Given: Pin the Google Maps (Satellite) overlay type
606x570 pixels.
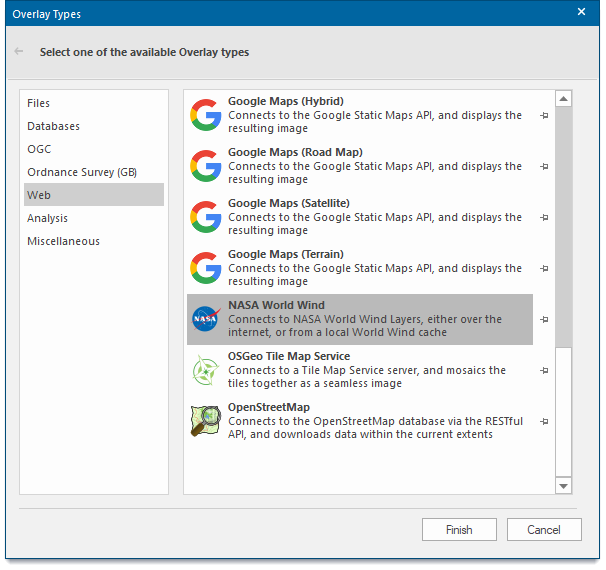Looking at the screenshot, I should [x=544, y=217].
